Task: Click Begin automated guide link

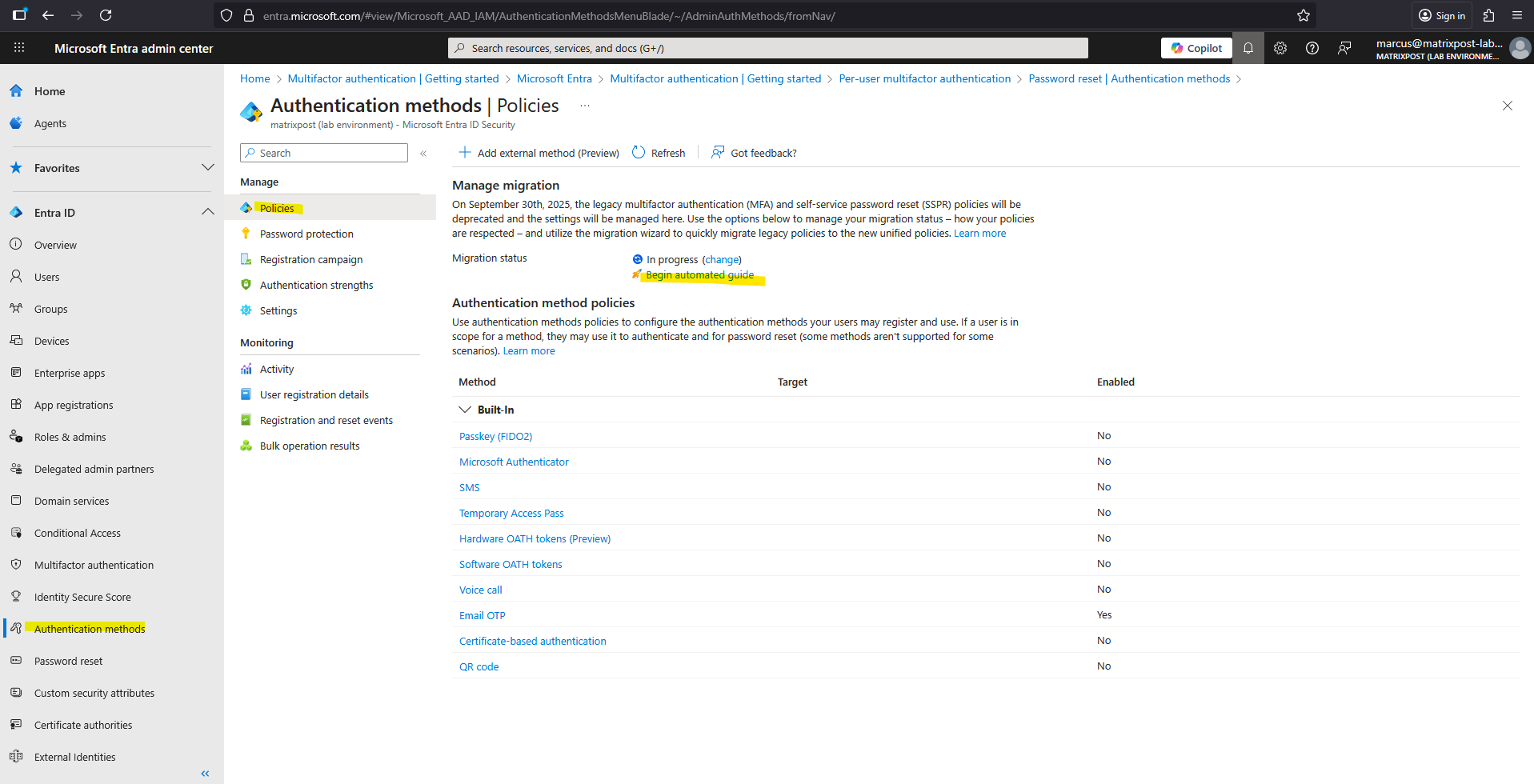Action: coord(699,275)
